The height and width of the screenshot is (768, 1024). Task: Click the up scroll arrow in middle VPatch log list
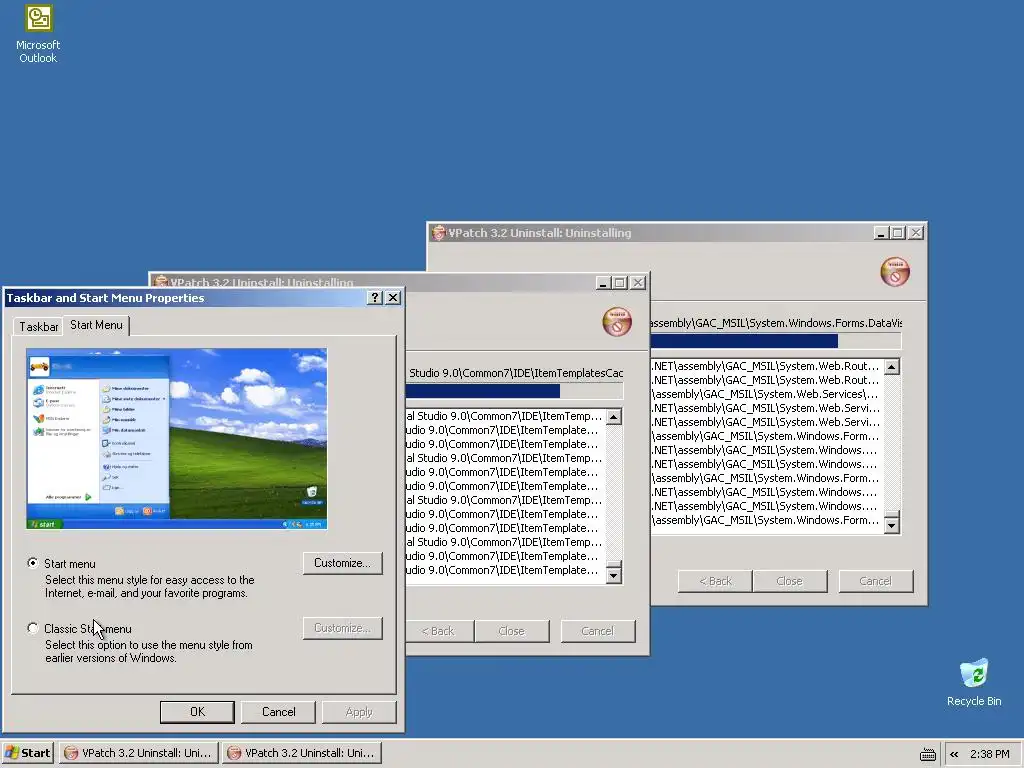[614, 417]
